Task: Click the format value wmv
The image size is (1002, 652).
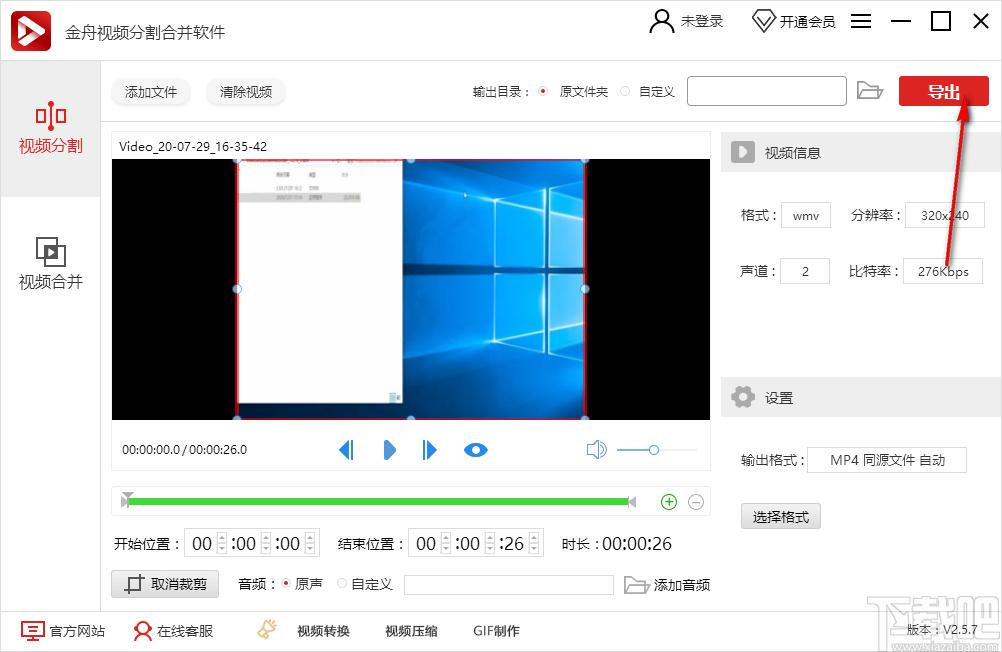Action: coord(805,215)
